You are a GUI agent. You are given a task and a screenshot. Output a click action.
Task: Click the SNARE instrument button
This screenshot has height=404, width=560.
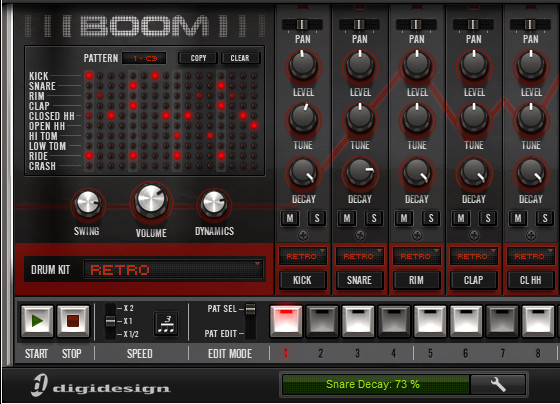click(360, 280)
